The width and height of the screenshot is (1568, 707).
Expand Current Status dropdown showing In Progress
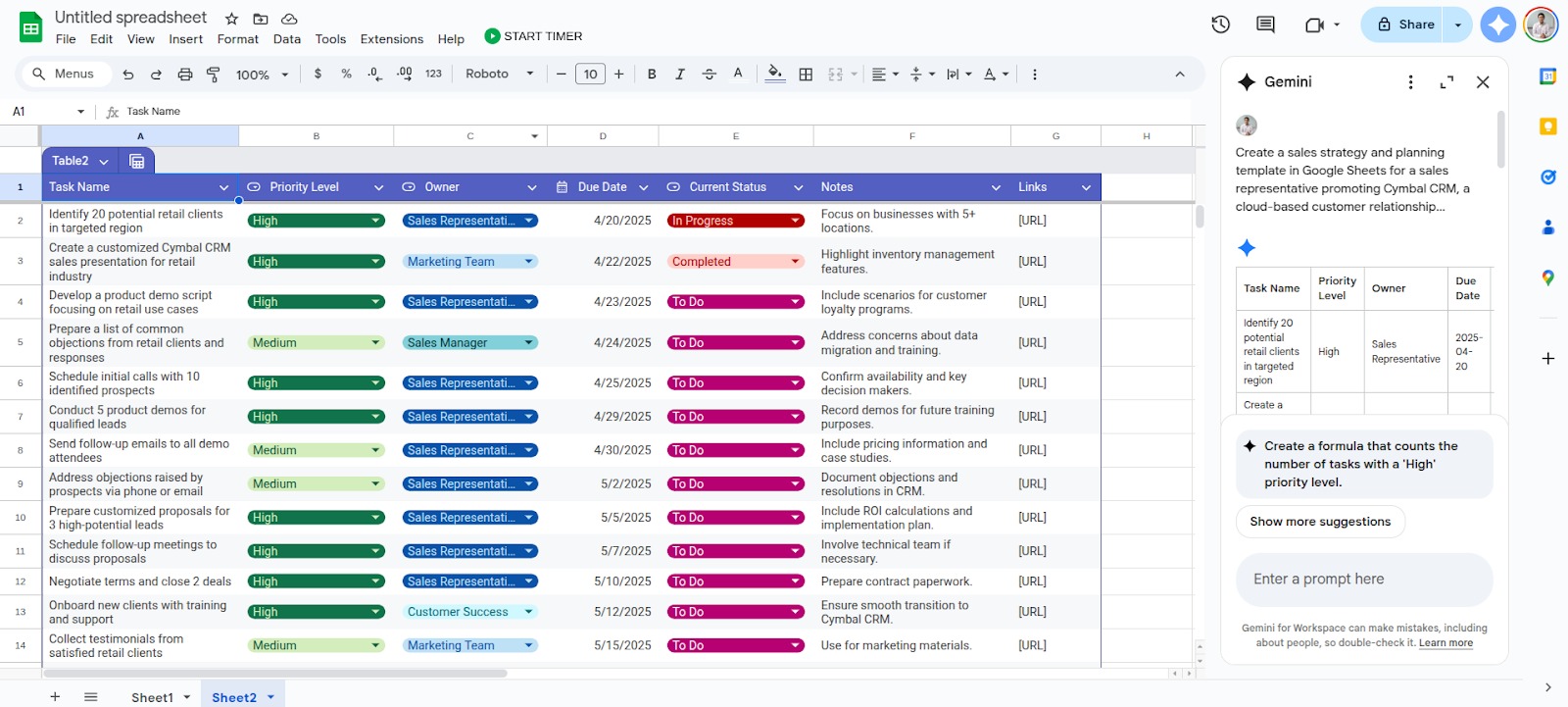(x=796, y=221)
